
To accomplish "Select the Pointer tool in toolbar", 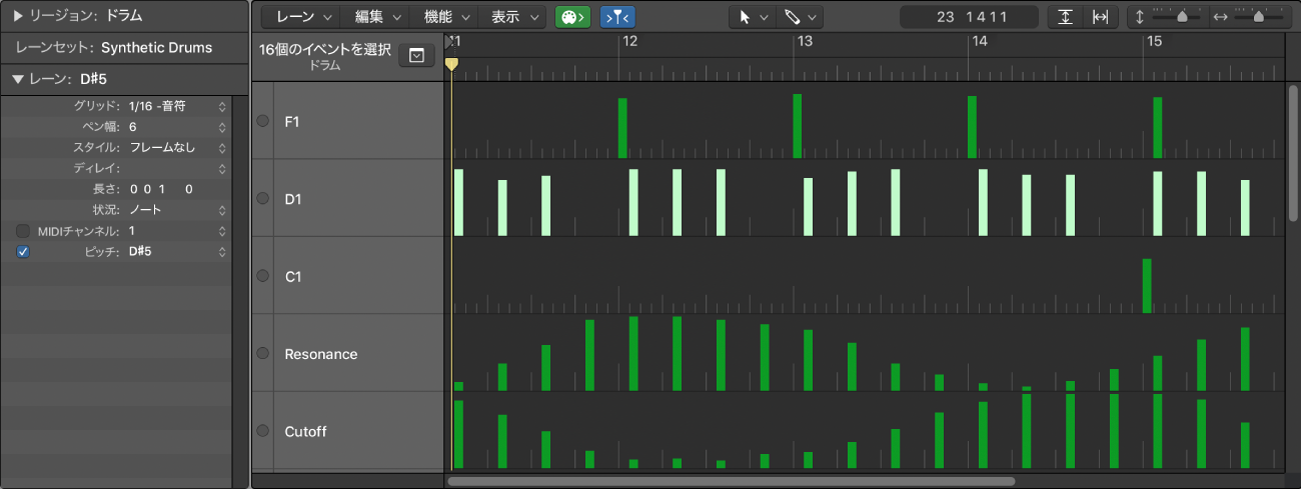I will (751, 17).
